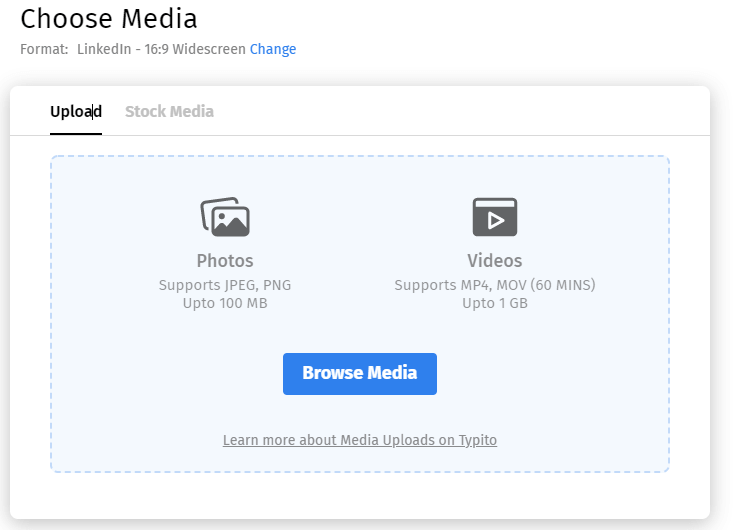Click the Videos play icon
The image size is (739, 530).
(x=495, y=217)
